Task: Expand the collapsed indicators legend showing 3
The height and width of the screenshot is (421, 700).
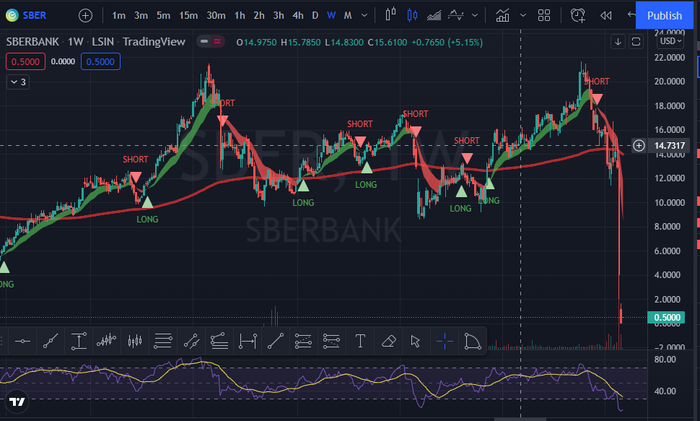Action: tap(18, 82)
